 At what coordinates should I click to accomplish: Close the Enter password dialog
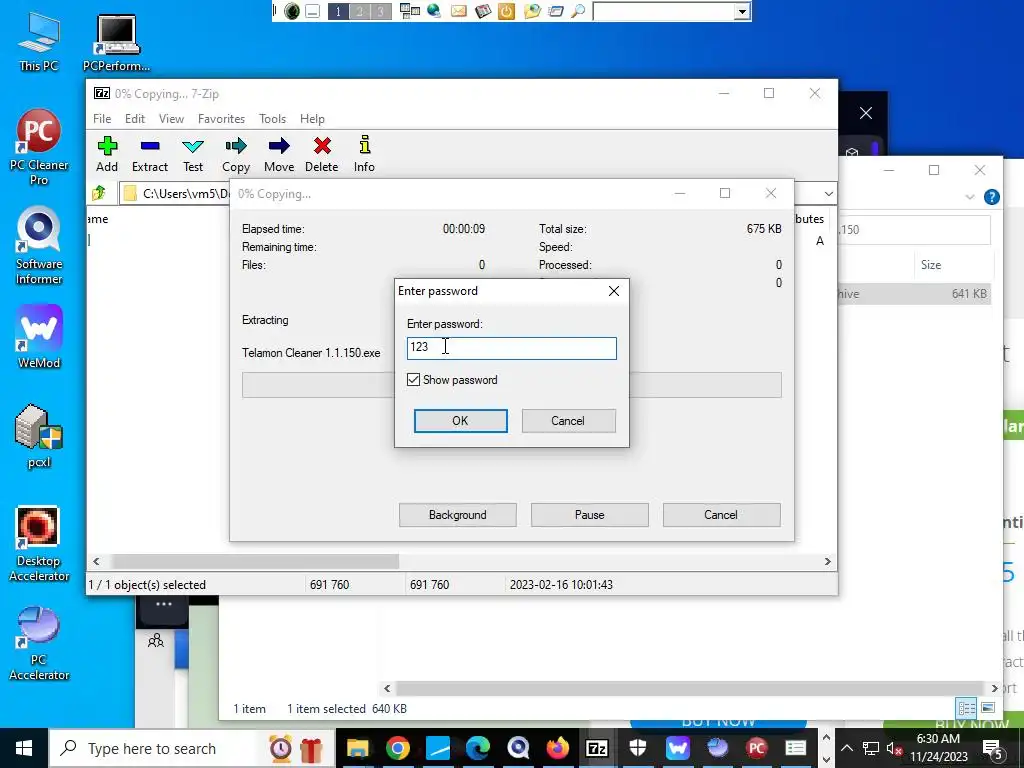(614, 291)
